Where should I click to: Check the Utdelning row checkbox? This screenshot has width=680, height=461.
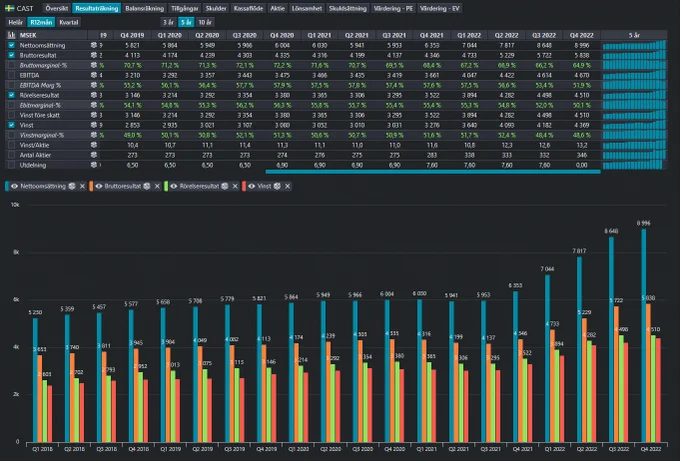12,165
